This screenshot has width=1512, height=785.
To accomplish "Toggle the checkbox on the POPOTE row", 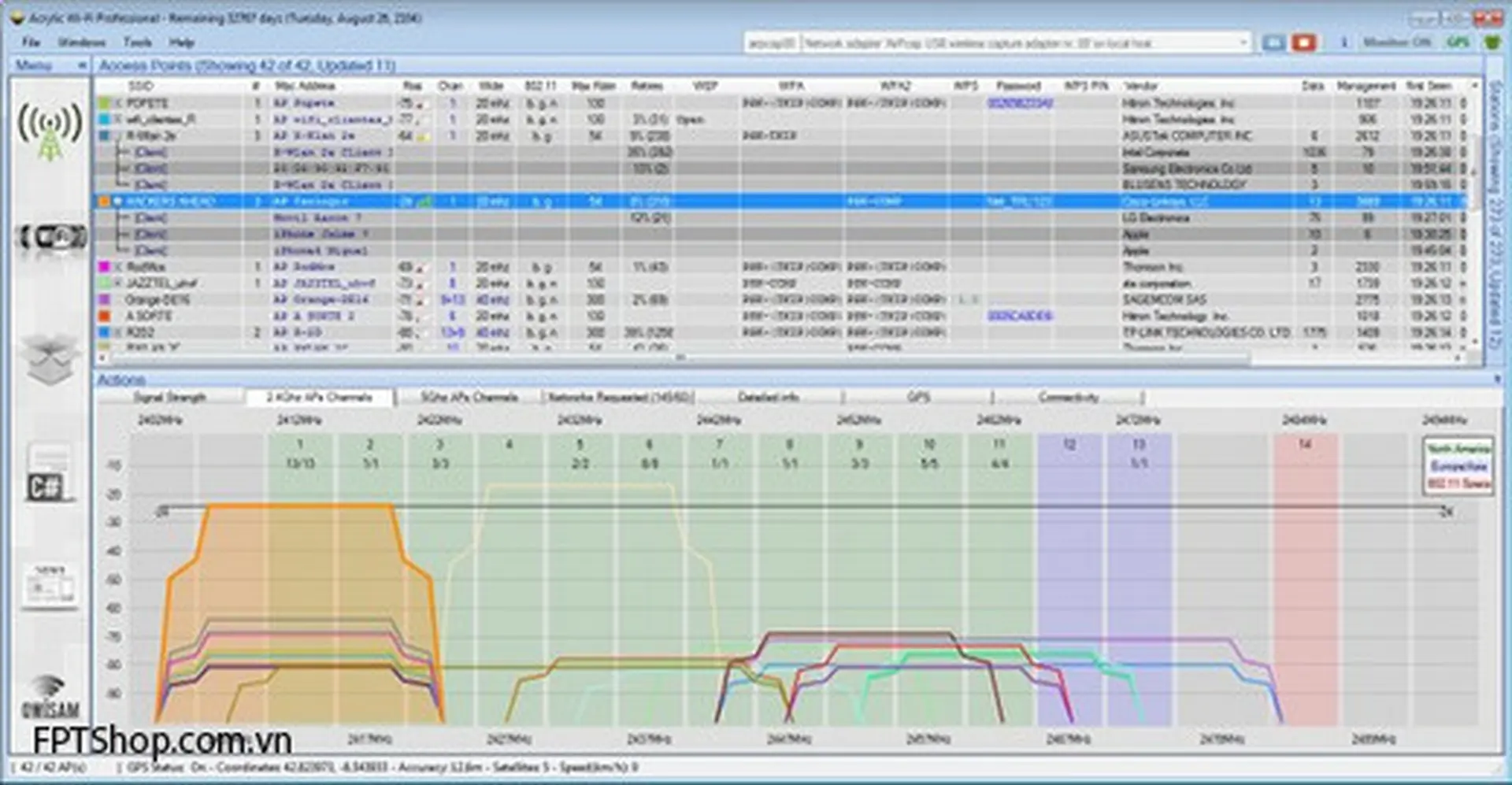I will pos(119,103).
